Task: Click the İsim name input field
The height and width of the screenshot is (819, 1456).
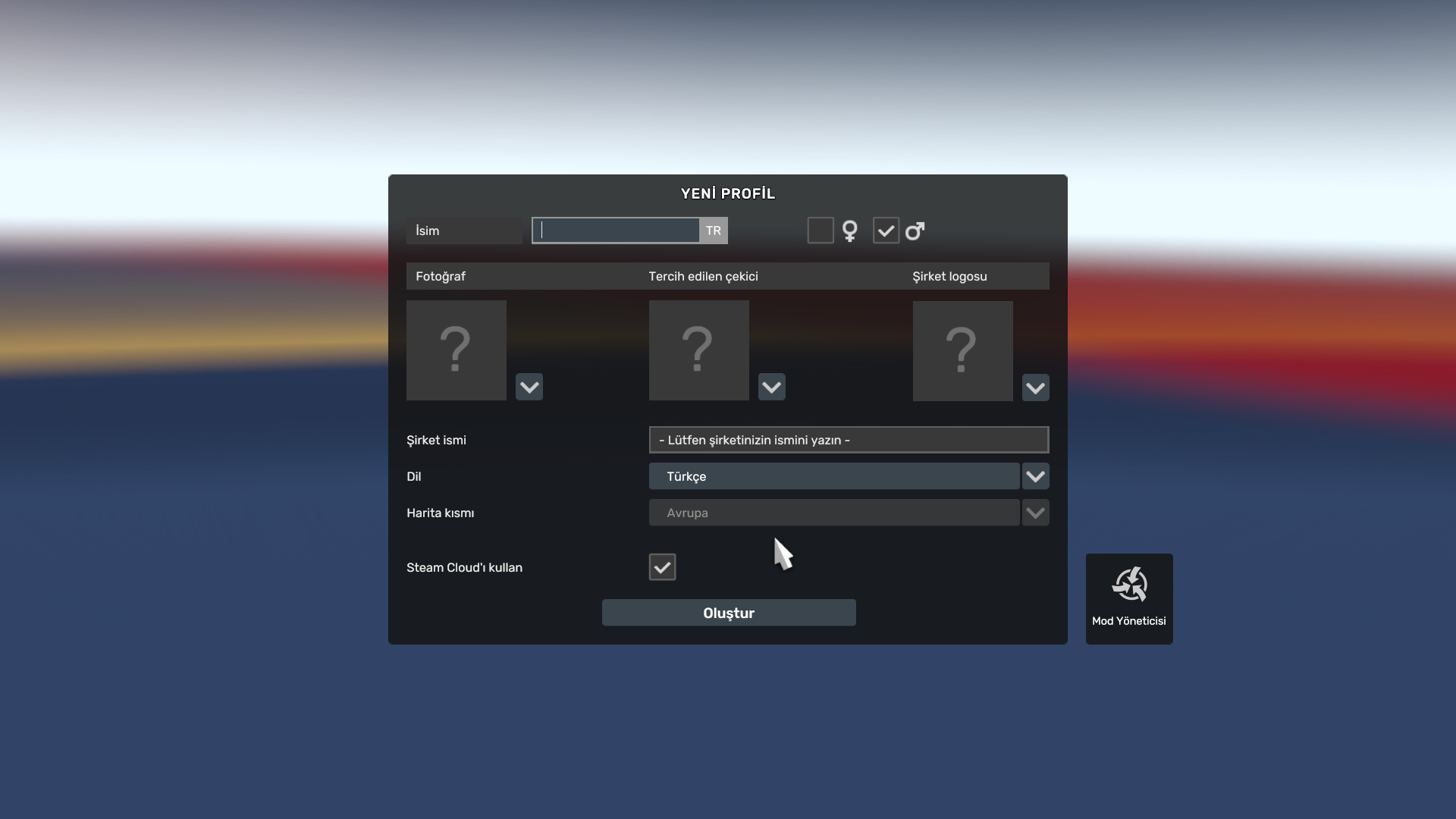Action: (x=616, y=231)
